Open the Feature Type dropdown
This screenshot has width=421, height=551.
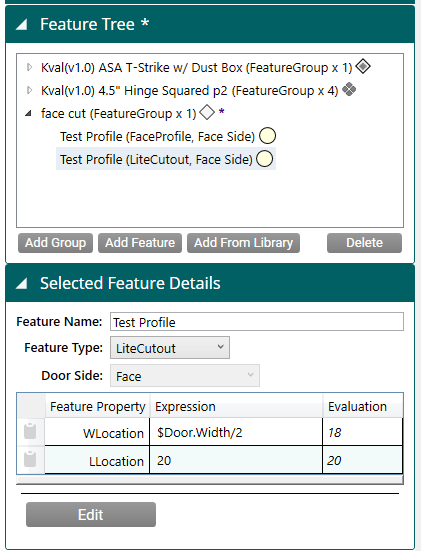pos(170,348)
